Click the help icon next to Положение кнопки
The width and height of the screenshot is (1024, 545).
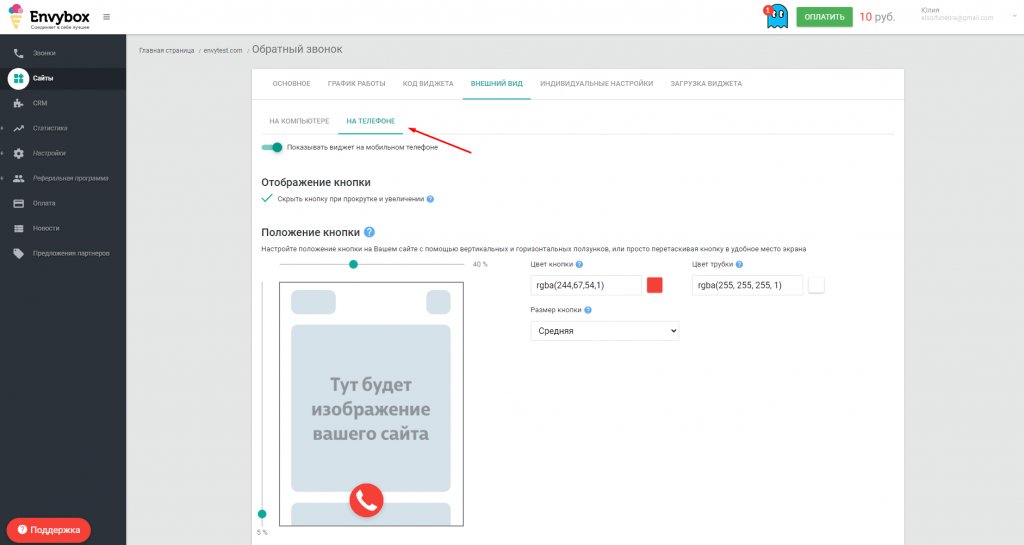[x=369, y=232]
